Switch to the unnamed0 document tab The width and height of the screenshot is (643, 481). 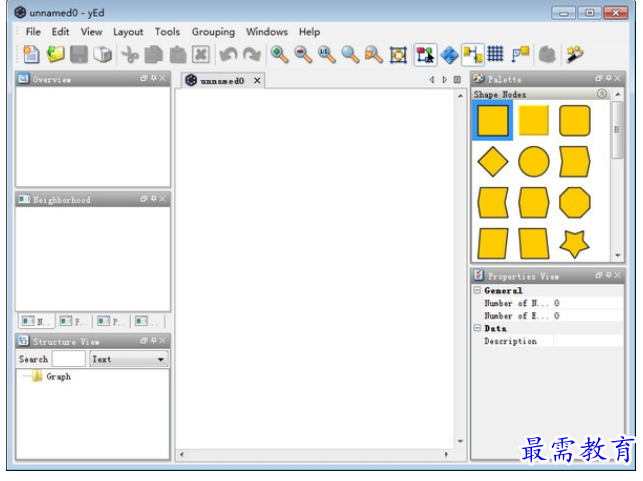tap(221, 81)
